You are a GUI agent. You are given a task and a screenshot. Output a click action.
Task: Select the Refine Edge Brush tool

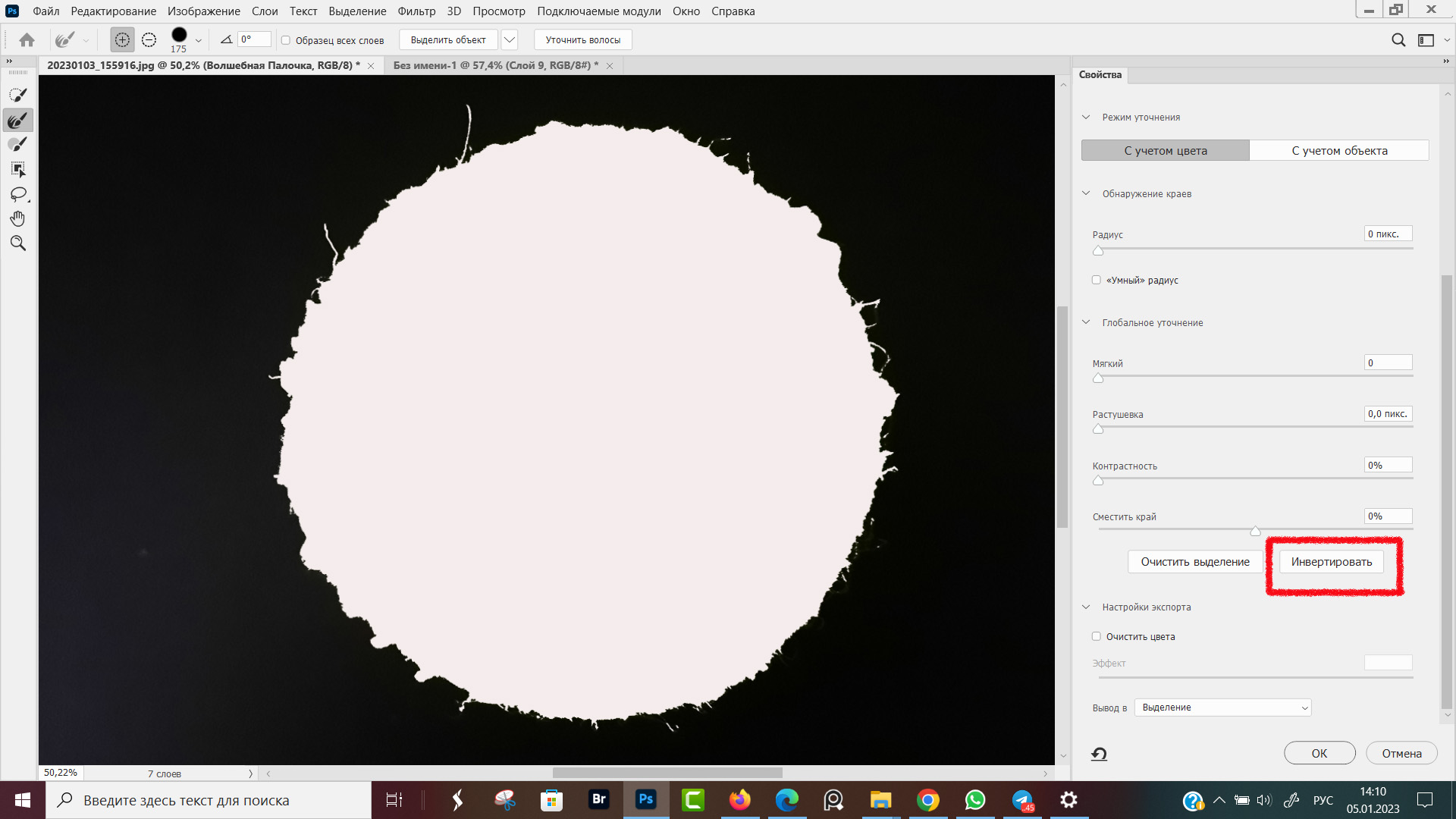17,120
